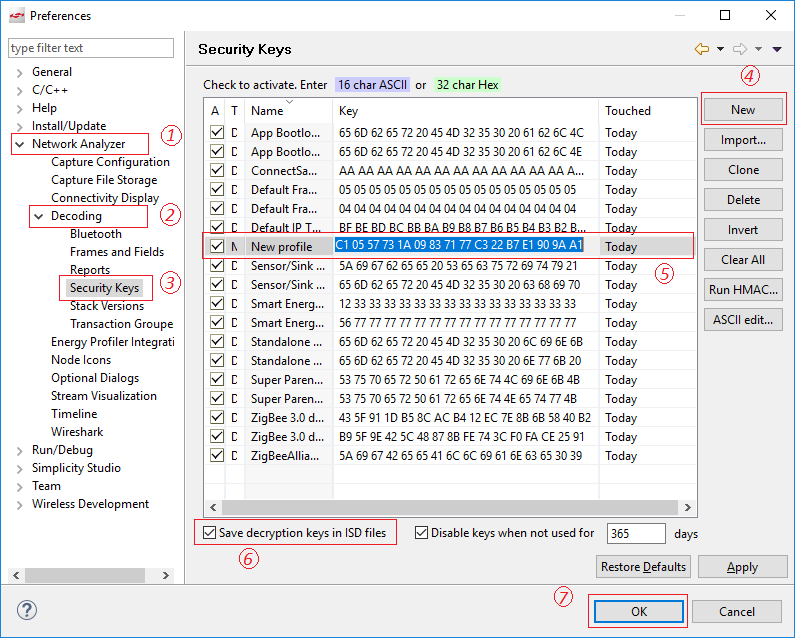
Task: Select key starting BF BE BD BC
Action: coord(462,227)
